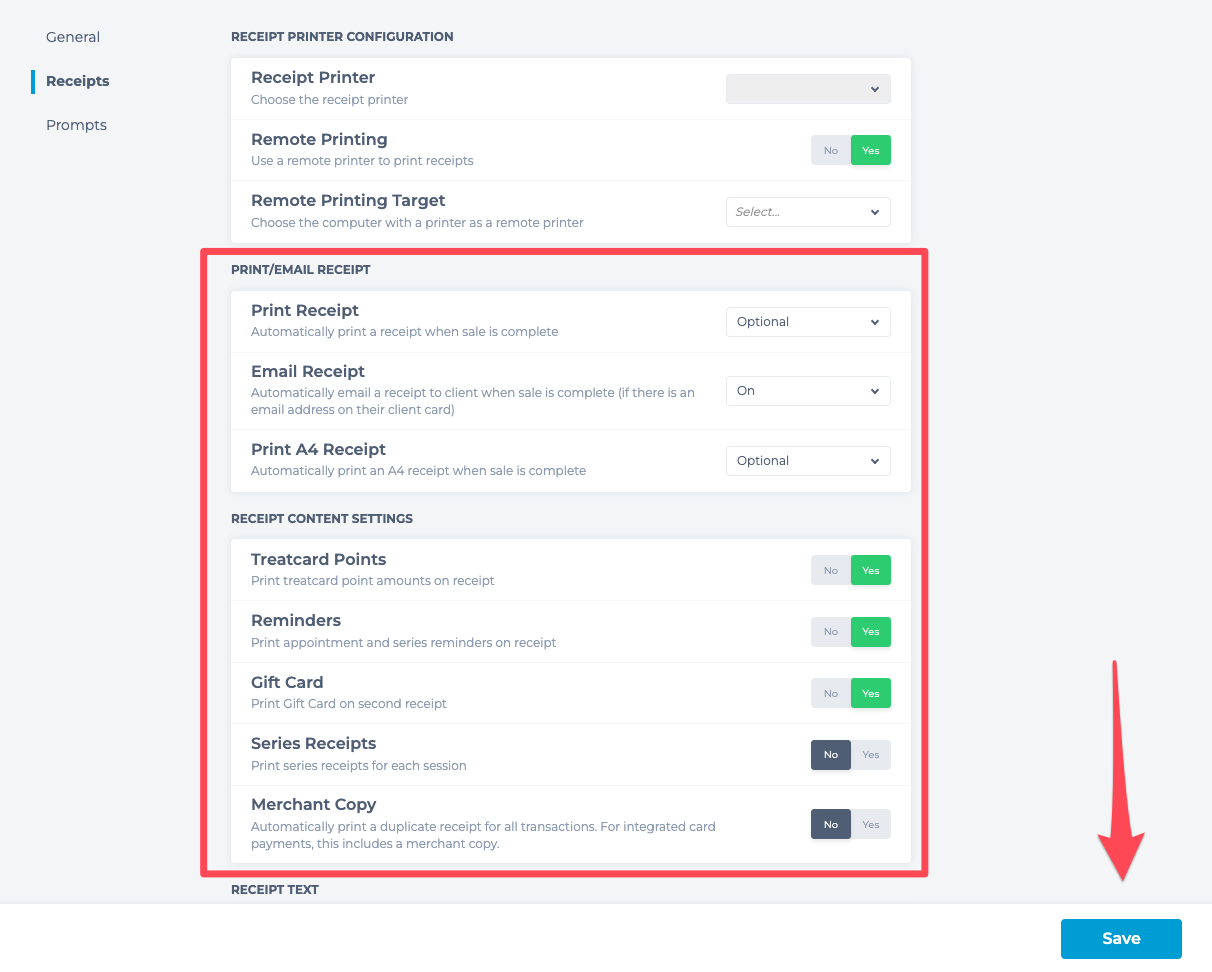Image resolution: width=1212 pixels, height=972 pixels.
Task: Click the No option for Series Receipts
Action: pos(830,755)
